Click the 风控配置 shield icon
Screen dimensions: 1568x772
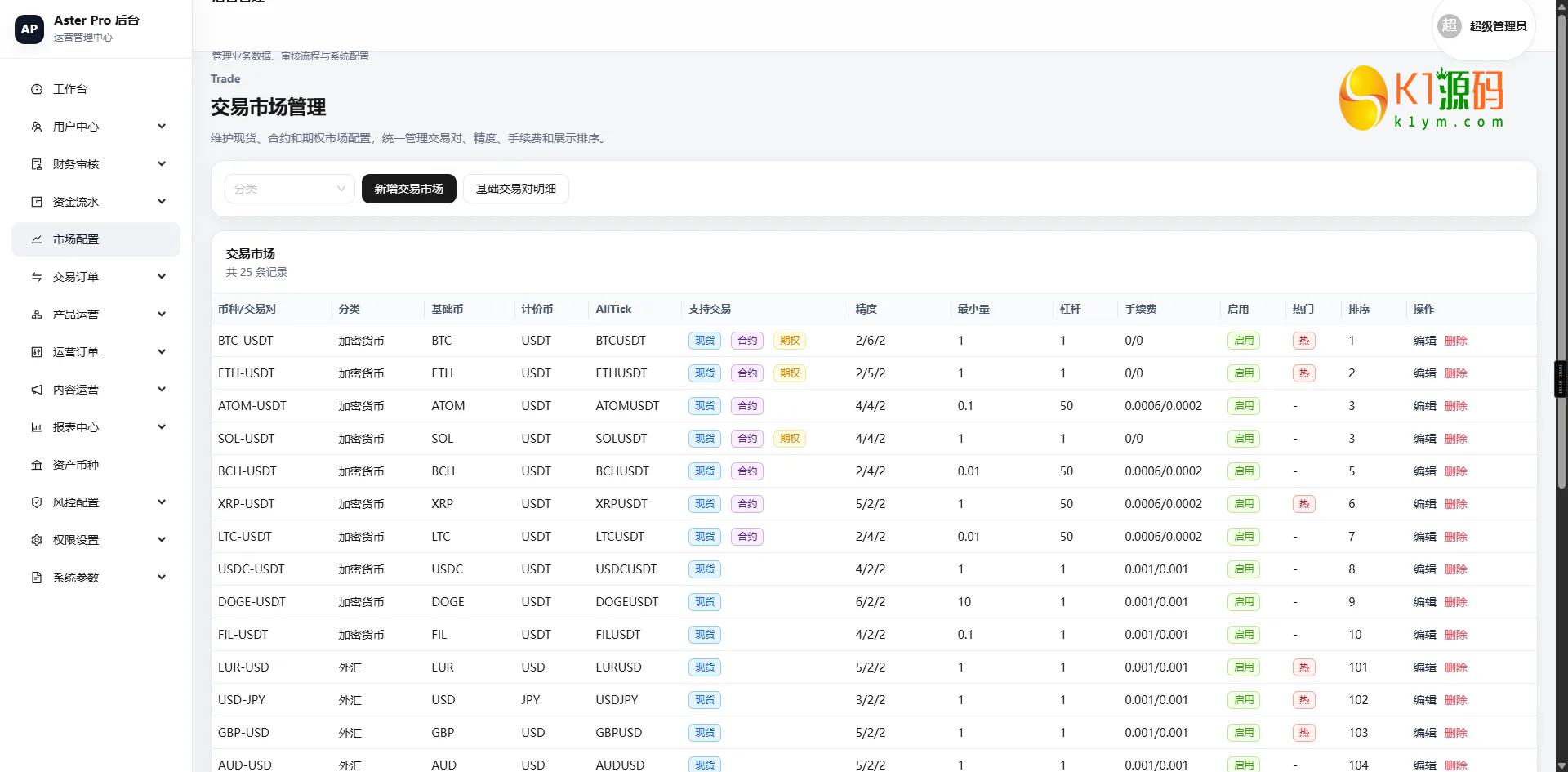(x=37, y=502)
